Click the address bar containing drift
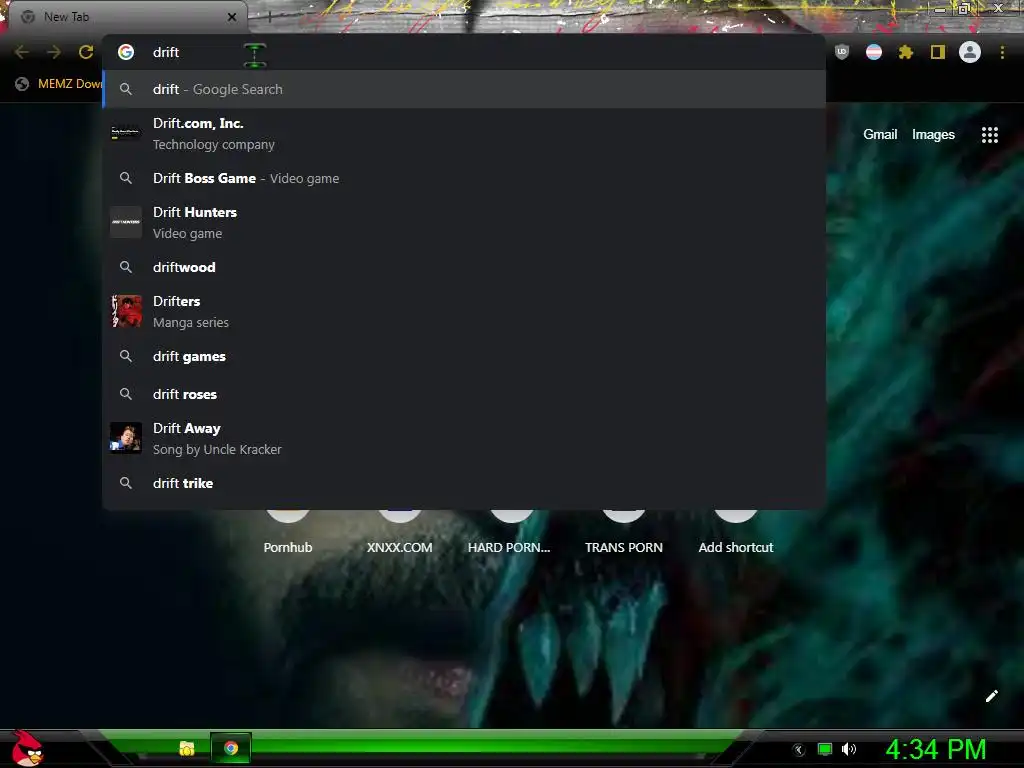This screenshot has height=768, width=1024. pyautogui.click(x=464, y=52)
